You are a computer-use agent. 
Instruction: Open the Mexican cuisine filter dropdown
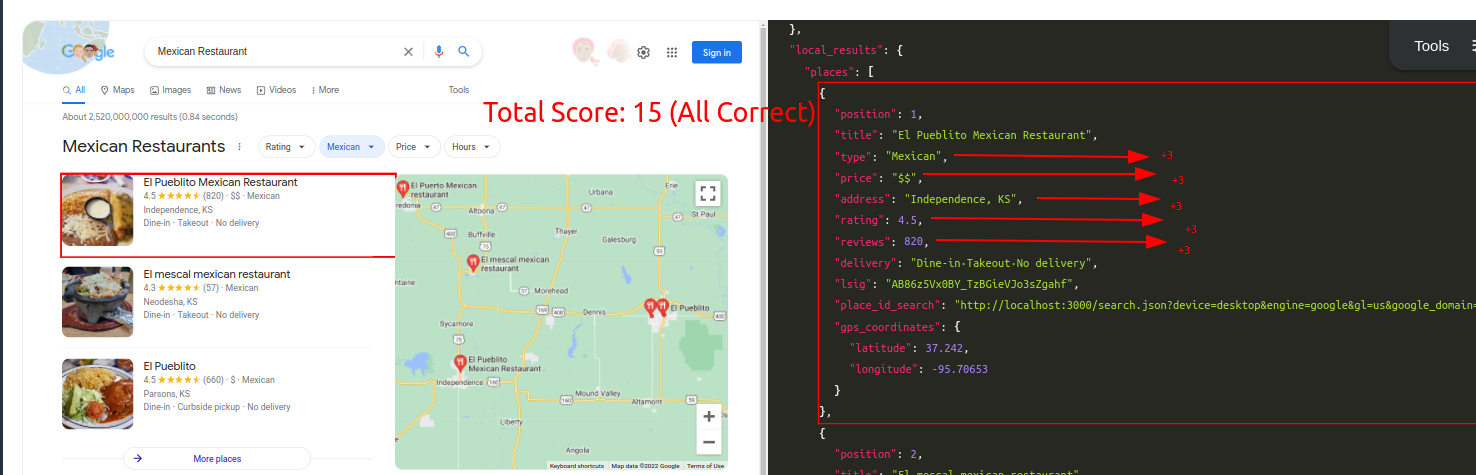pyautogui.click(x=352, y=147)
